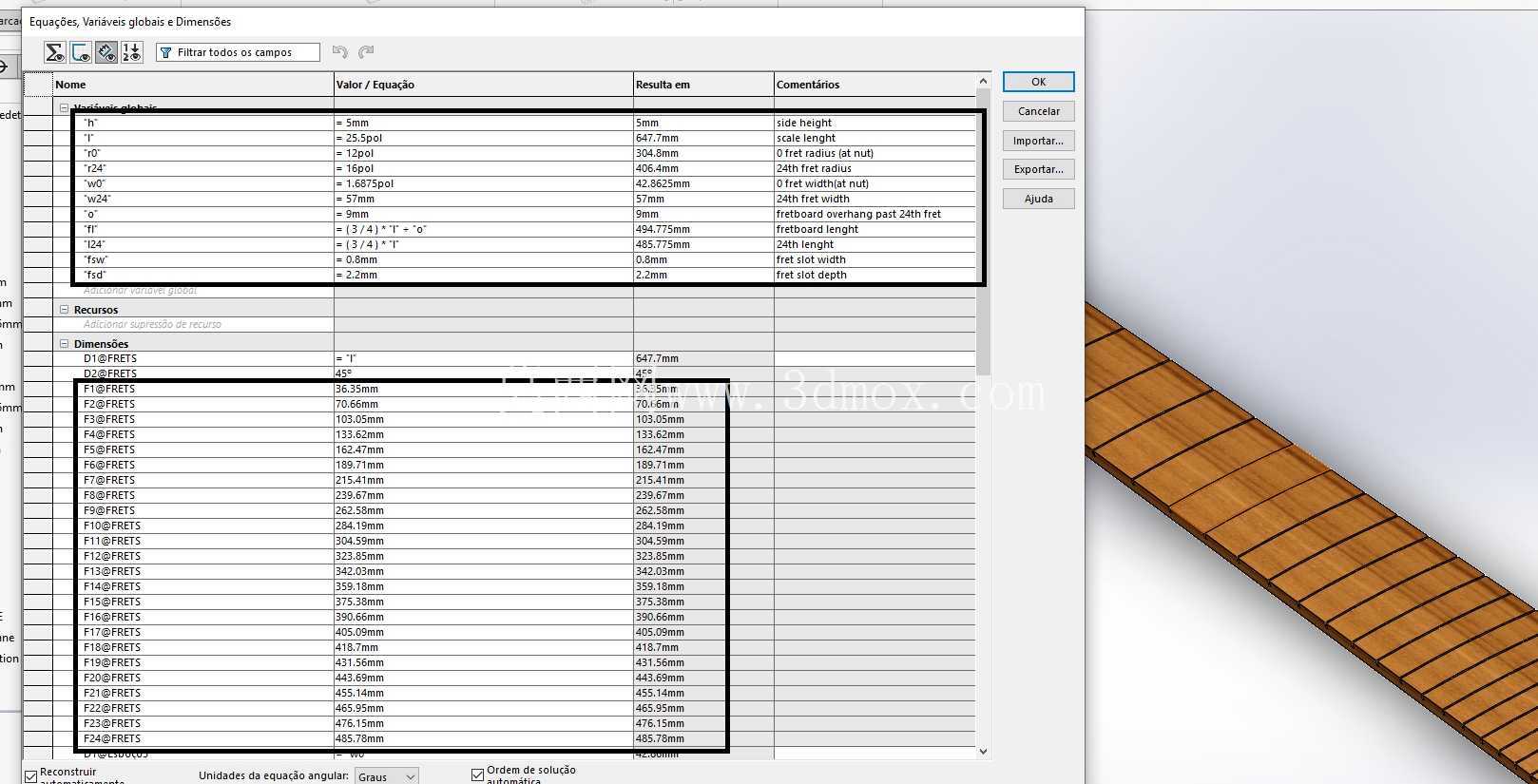Select the Dimension View icon

(x=106, y=52)
